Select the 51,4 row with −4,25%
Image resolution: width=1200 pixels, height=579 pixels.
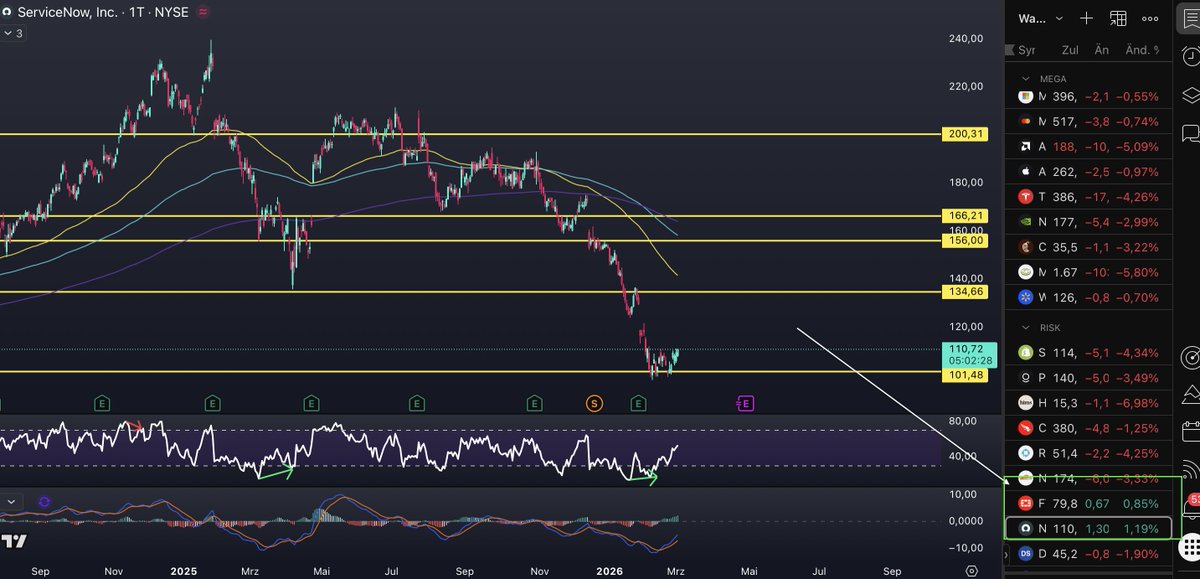(1091, 452)
